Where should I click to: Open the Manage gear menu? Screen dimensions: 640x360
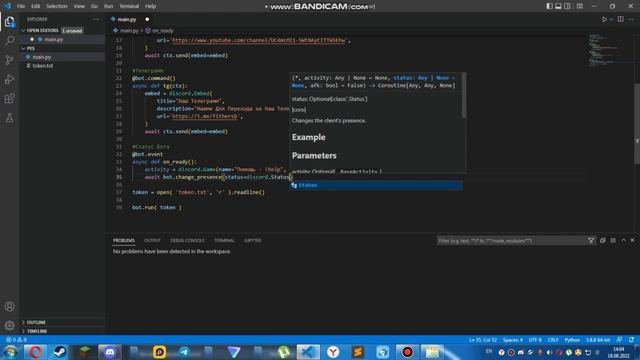pos(9,325)
